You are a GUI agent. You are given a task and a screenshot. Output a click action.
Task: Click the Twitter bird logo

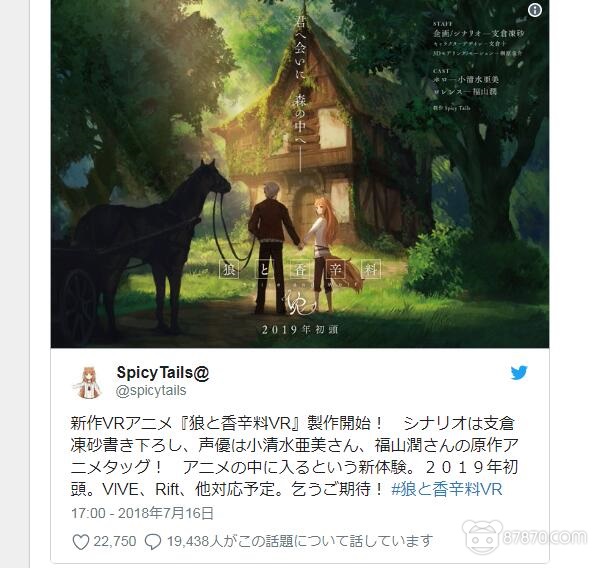pos(518,372)
